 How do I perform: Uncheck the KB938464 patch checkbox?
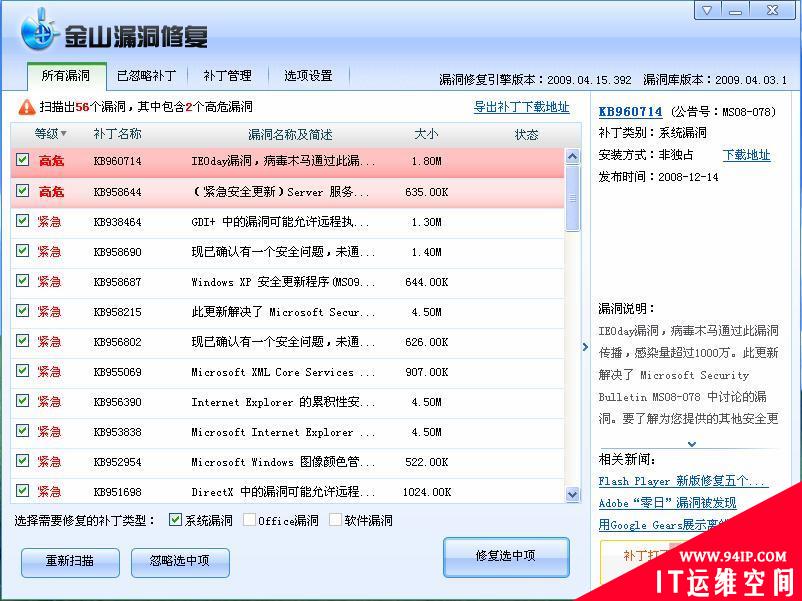(23, 220)
